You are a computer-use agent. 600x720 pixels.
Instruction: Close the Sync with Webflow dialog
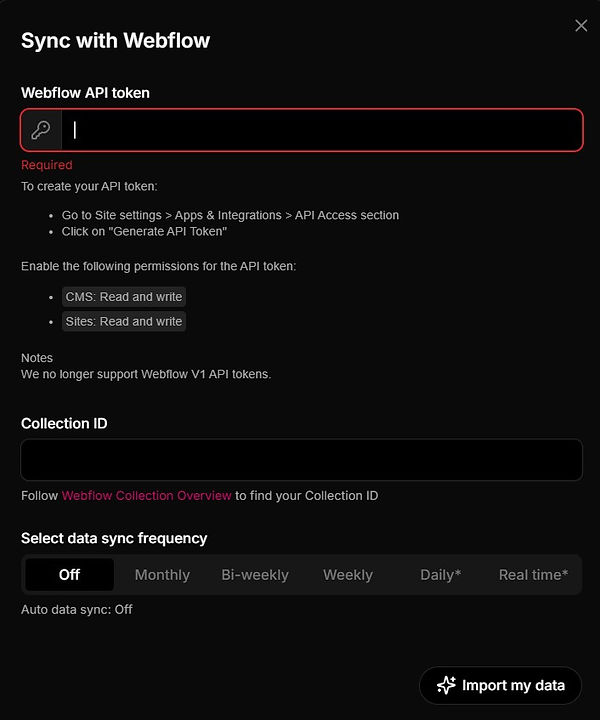click(581, 26)
